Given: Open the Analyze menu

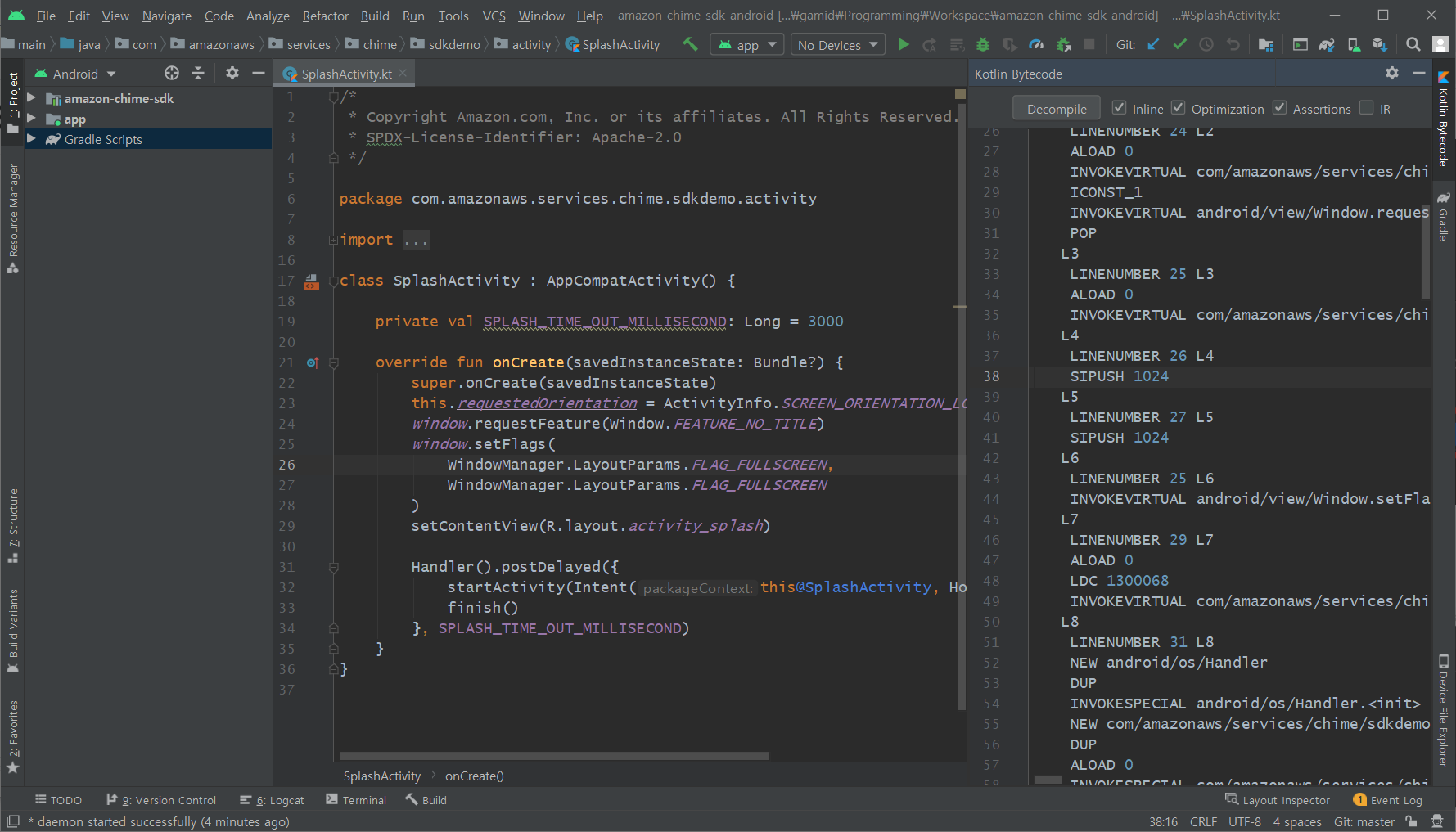Looking at the screenshot, I should click(267, 15).
